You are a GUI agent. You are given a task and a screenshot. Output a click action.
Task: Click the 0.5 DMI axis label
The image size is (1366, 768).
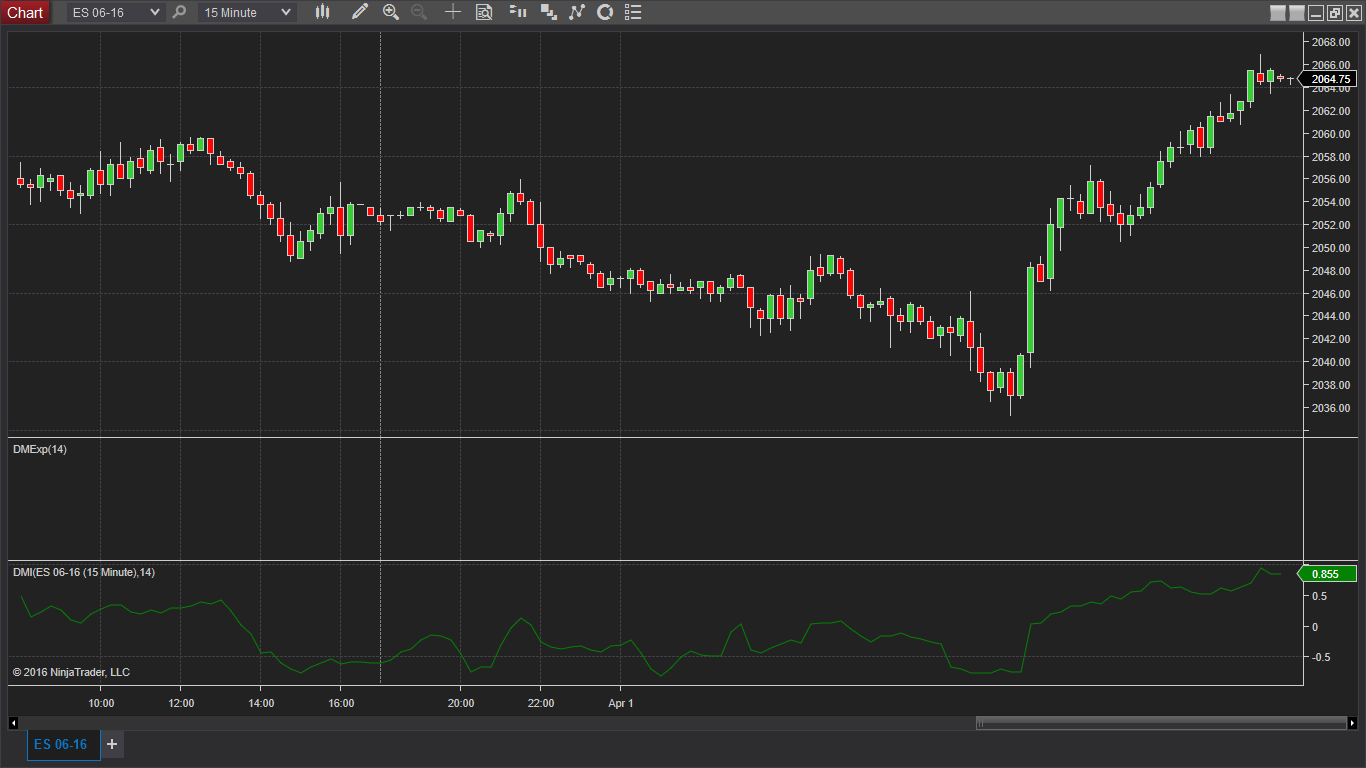click(1320, 597)
